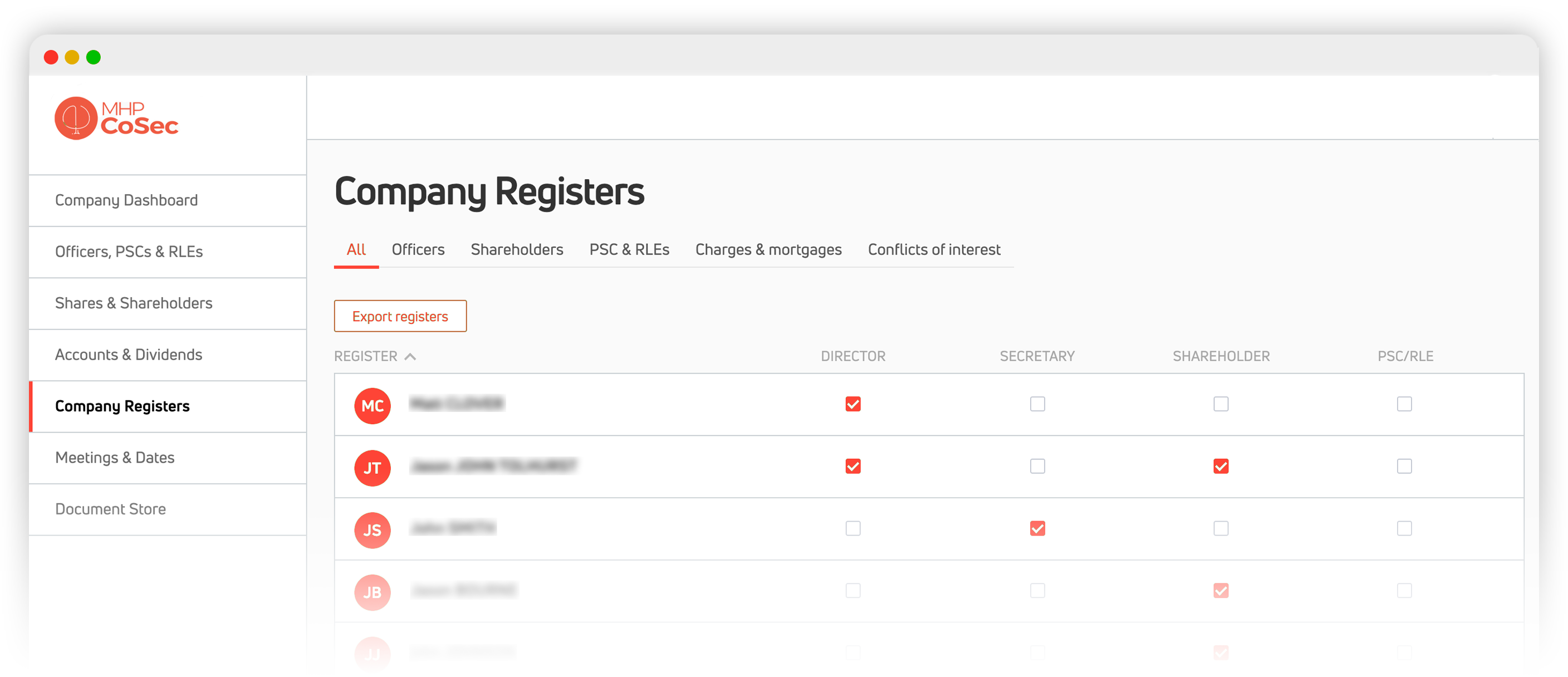Click the PSC/RLE column header
This screenshot has height=677, width=1568.
tap(1405, 356)
